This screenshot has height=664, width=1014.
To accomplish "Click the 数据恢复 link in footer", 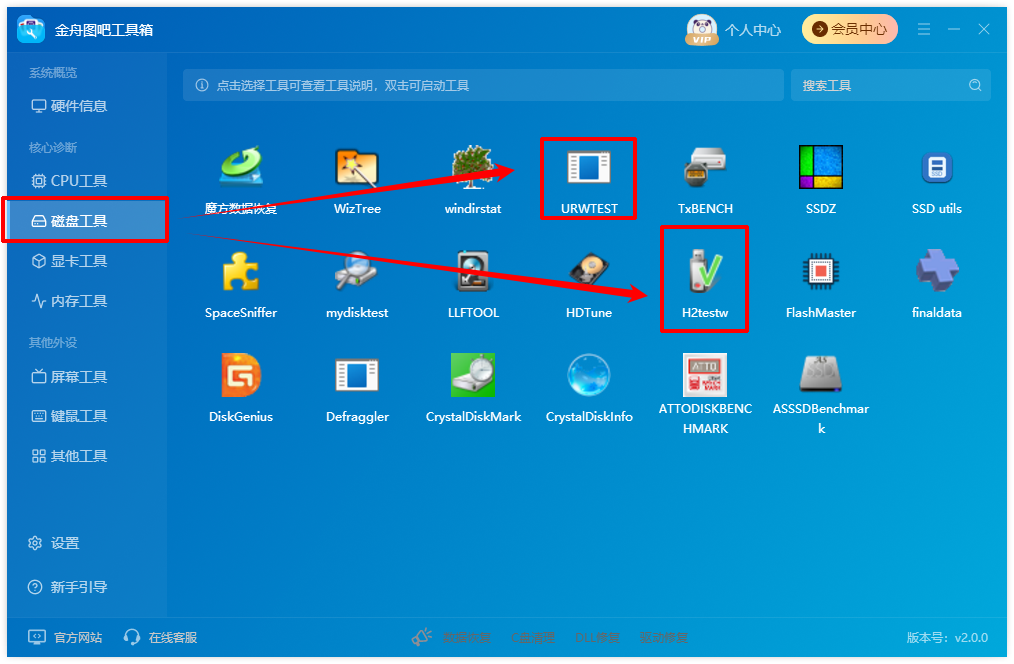I will point(467,637).
